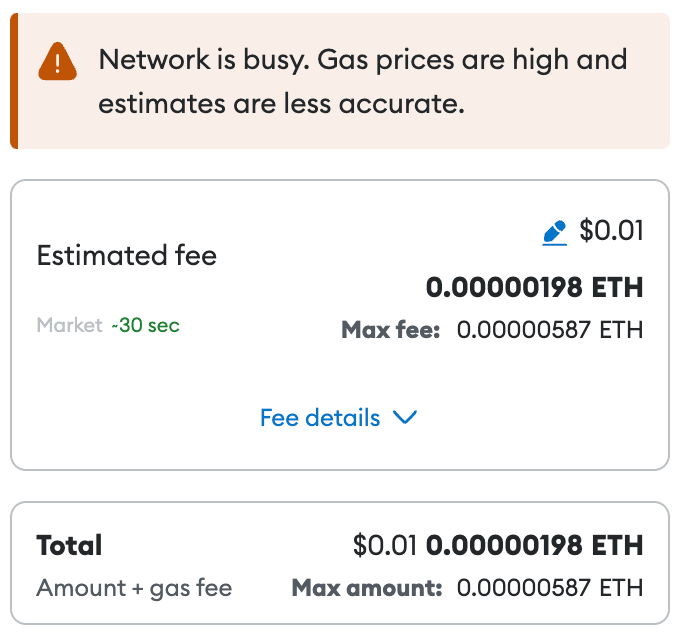Click the estimates are less accurate text

[281, 104]
